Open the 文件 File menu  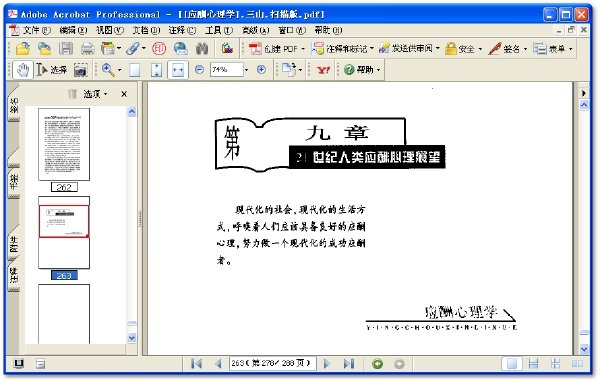[36, 30]
